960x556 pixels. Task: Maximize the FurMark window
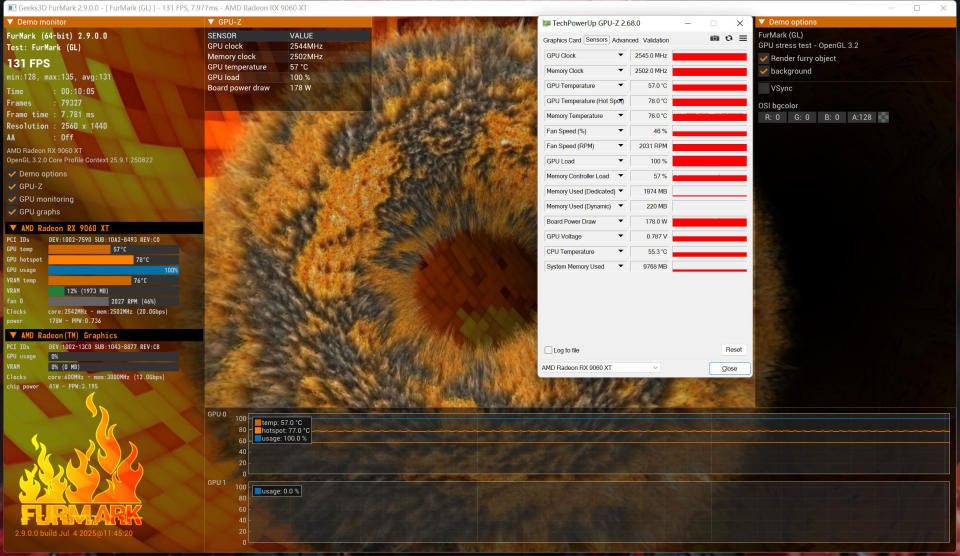coord(917,8)
